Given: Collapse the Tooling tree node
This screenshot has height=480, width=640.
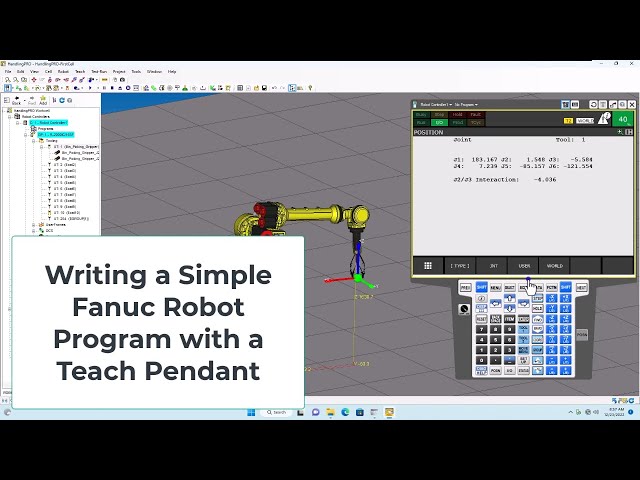Looking at the screenshot, I should (x=33, y=141).
